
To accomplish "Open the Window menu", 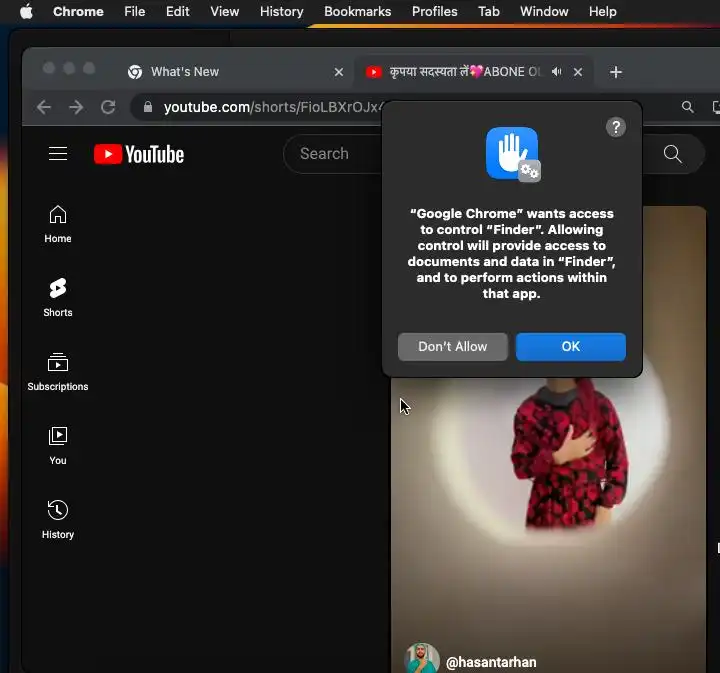I will 544,11.
